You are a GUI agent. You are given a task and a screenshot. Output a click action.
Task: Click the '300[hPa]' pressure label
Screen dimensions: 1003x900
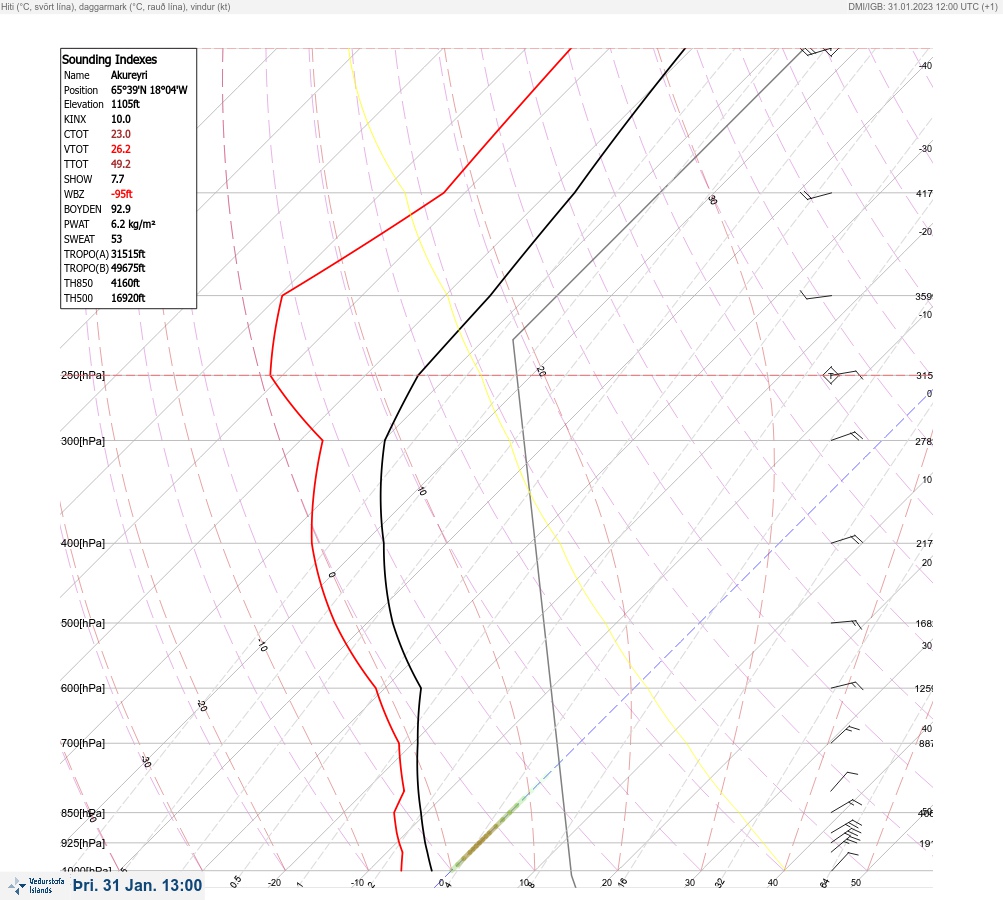83,441
